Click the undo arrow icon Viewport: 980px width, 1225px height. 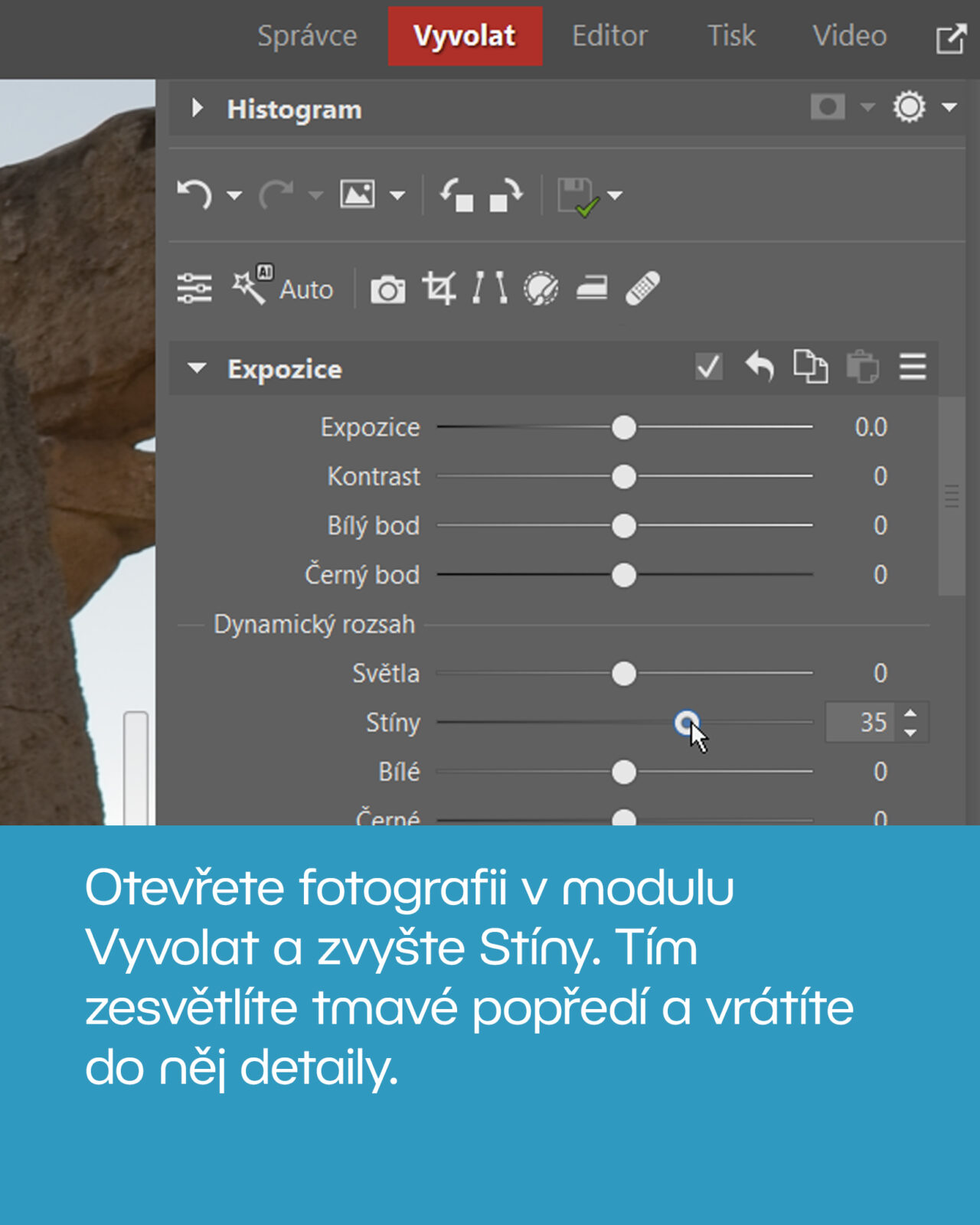tap(194, 194)
